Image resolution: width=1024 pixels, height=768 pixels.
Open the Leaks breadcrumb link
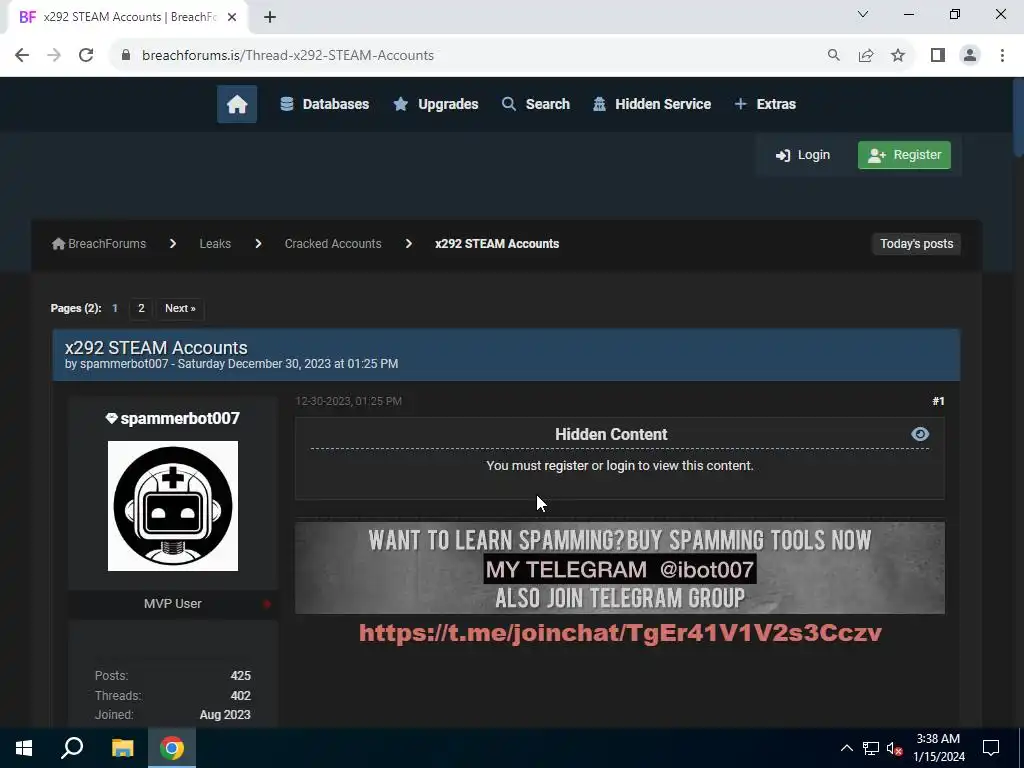(x=215, y=244)
